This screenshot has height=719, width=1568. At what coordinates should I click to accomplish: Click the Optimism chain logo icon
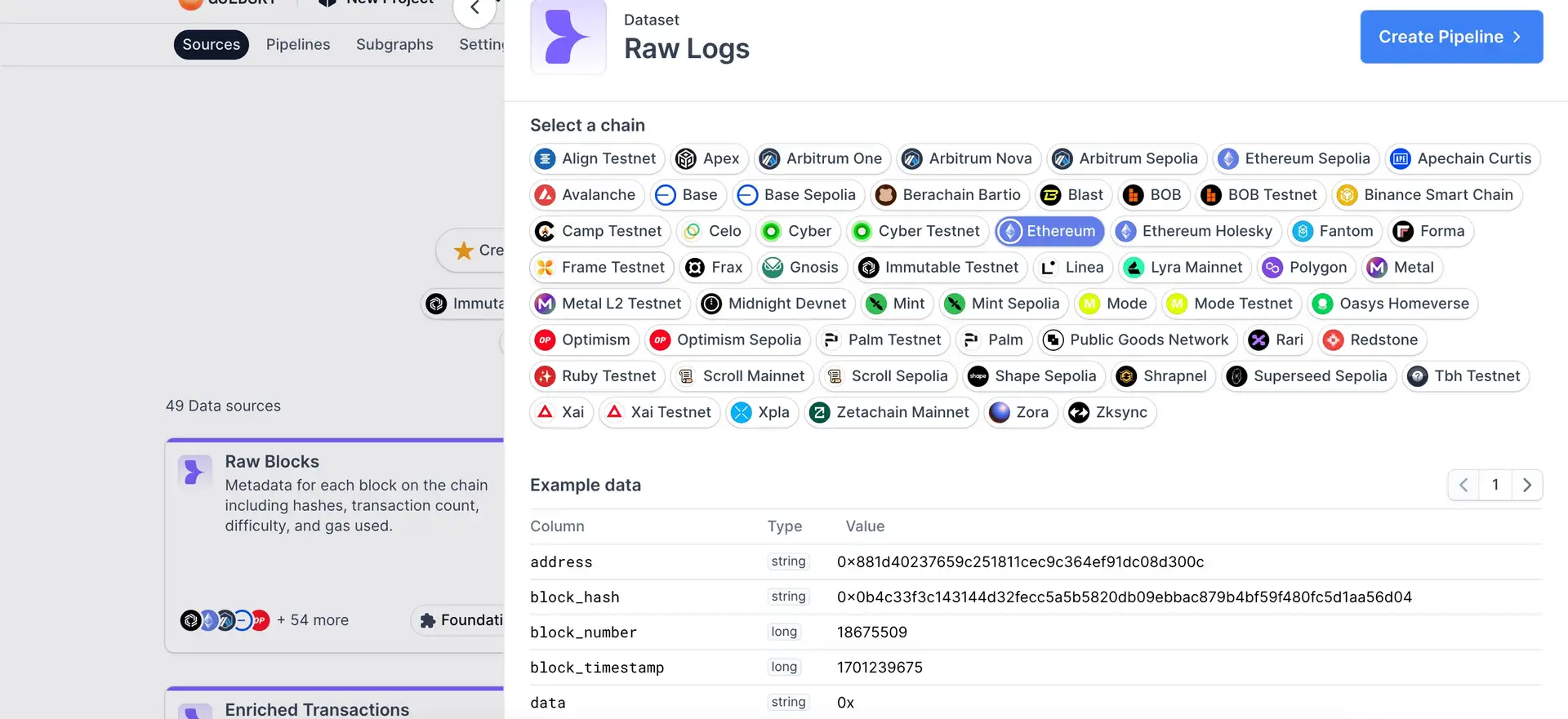545,340
